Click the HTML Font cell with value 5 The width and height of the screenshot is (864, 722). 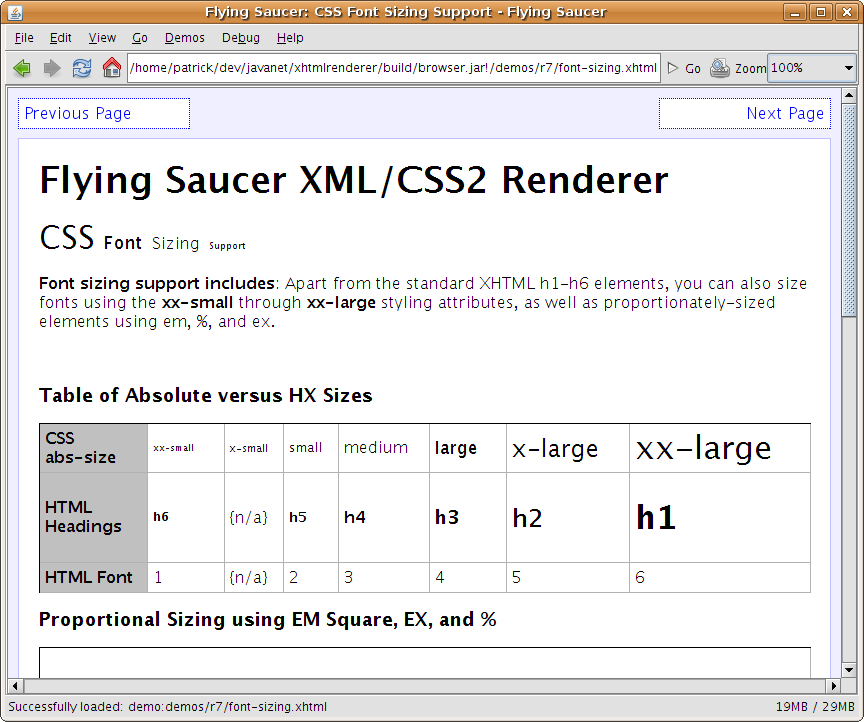pos(568,578)
